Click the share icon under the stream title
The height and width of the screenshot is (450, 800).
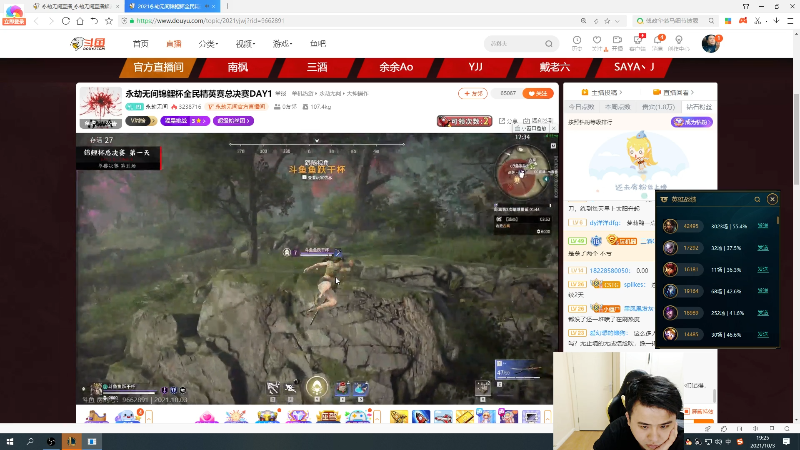502,121
